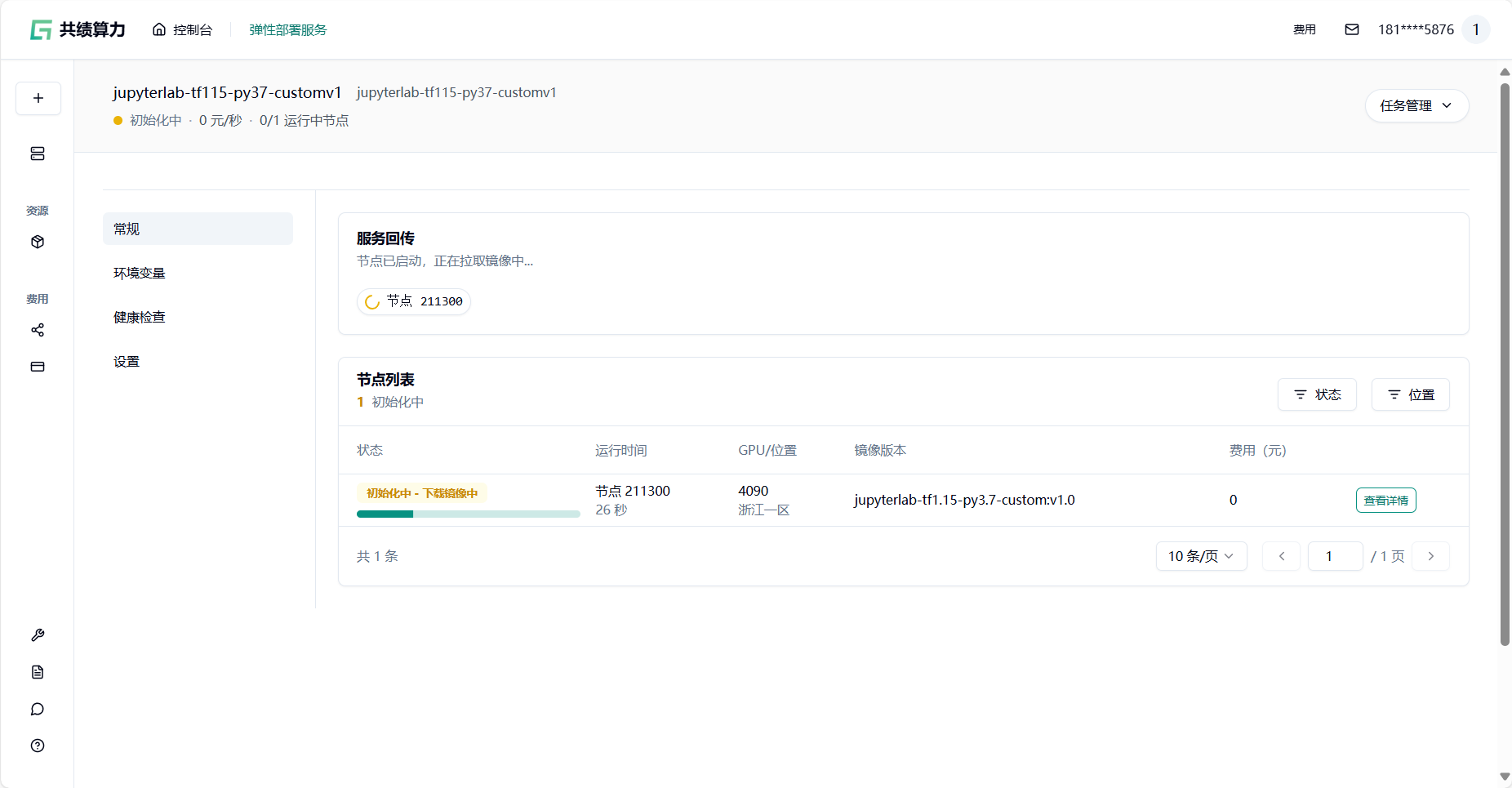
Task: Click the credit card billing icon
Action: [38, 367]
